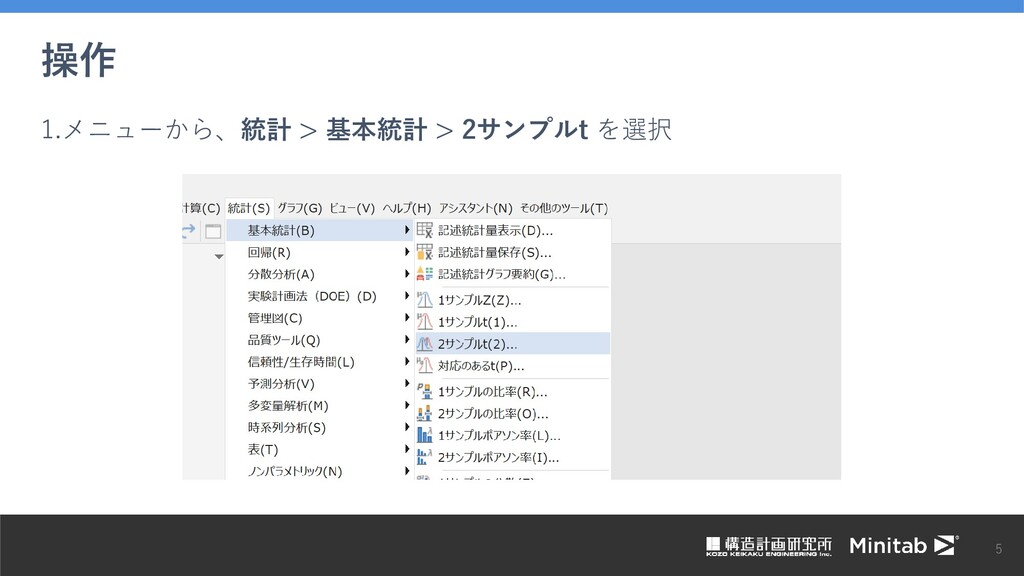Open the 計算(C) menu

pos(201,208)
